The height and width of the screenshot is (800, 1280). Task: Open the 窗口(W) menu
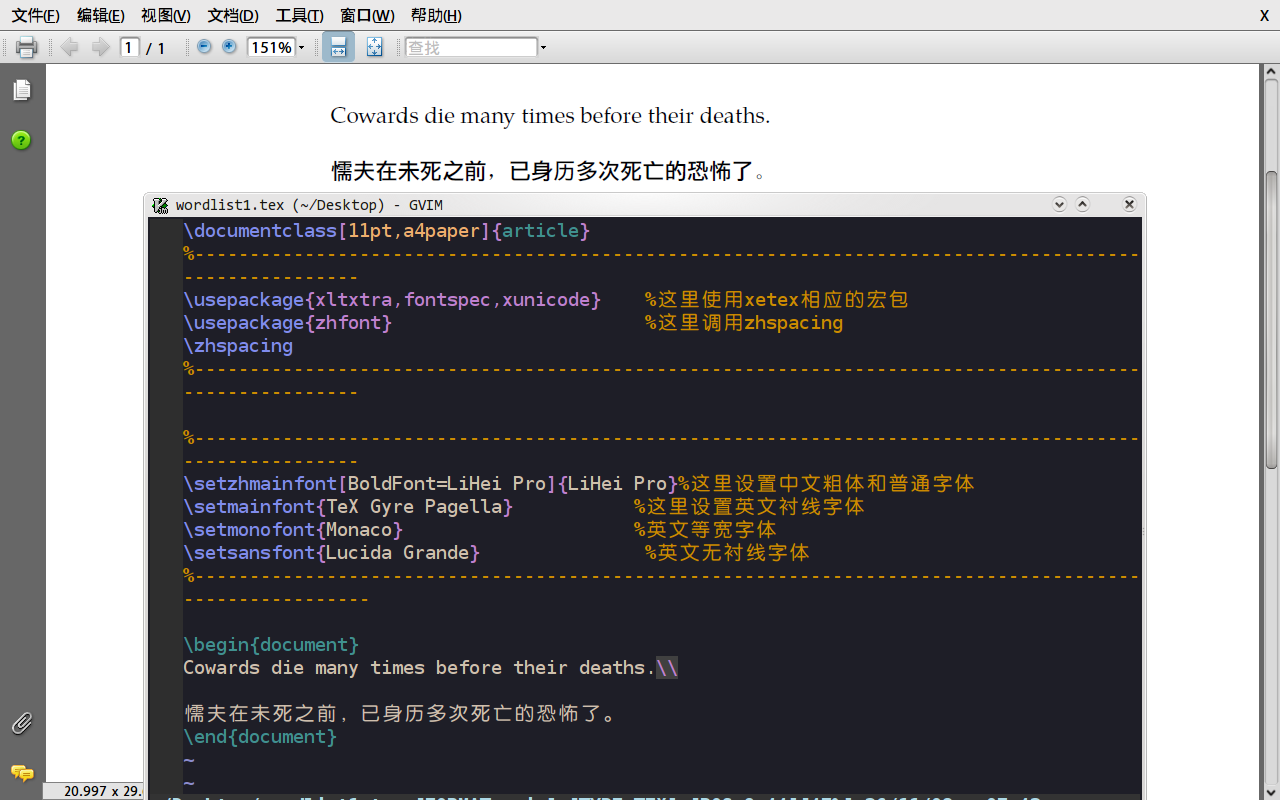click(367, 15)
